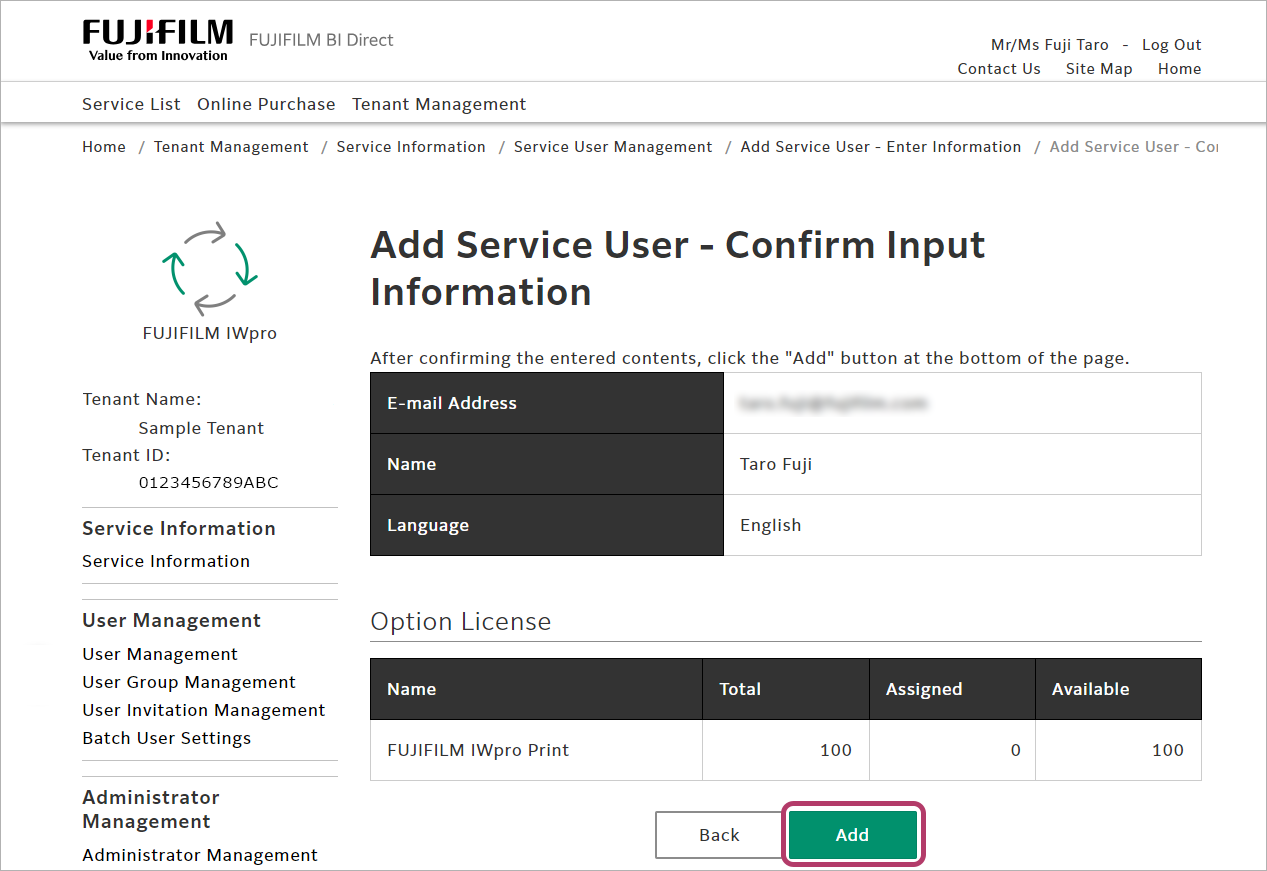Log out via the Log Out link
The width and height of the screenshot is (1267, 871).
click(x=1171, y=45)
